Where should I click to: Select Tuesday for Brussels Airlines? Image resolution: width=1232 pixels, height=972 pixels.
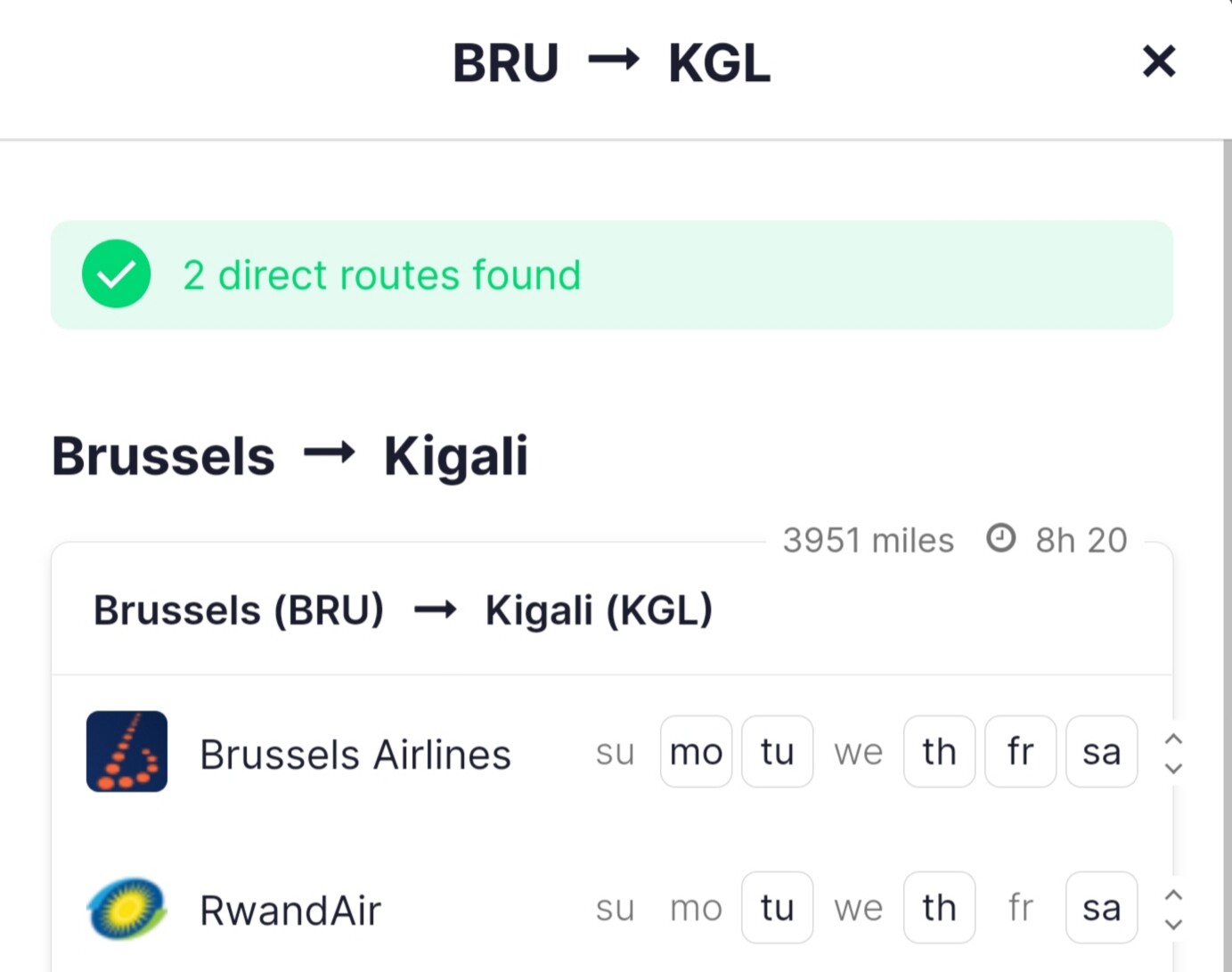point(777,752)
